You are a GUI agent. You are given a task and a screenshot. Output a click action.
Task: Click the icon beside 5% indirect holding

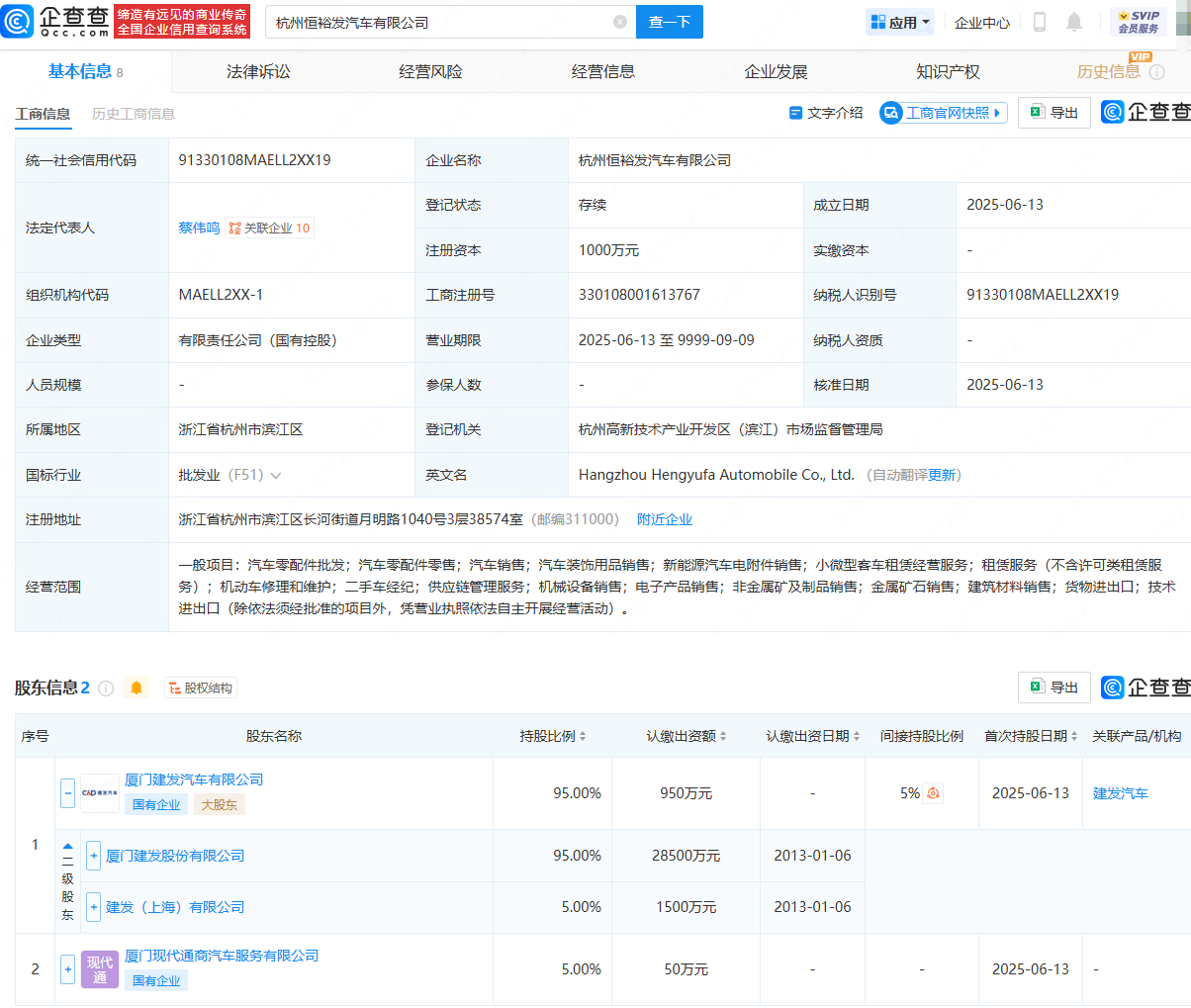point(933,793)
